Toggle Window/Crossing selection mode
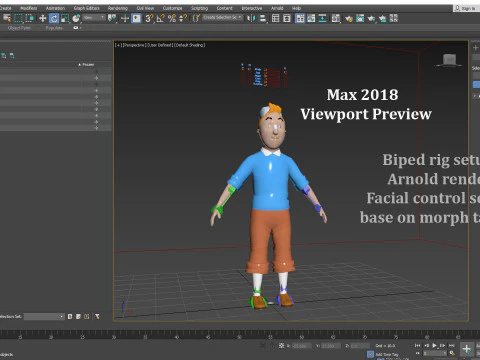Viewport: 480px width, 360px height. pyautogui.click(x=30, y=18)
